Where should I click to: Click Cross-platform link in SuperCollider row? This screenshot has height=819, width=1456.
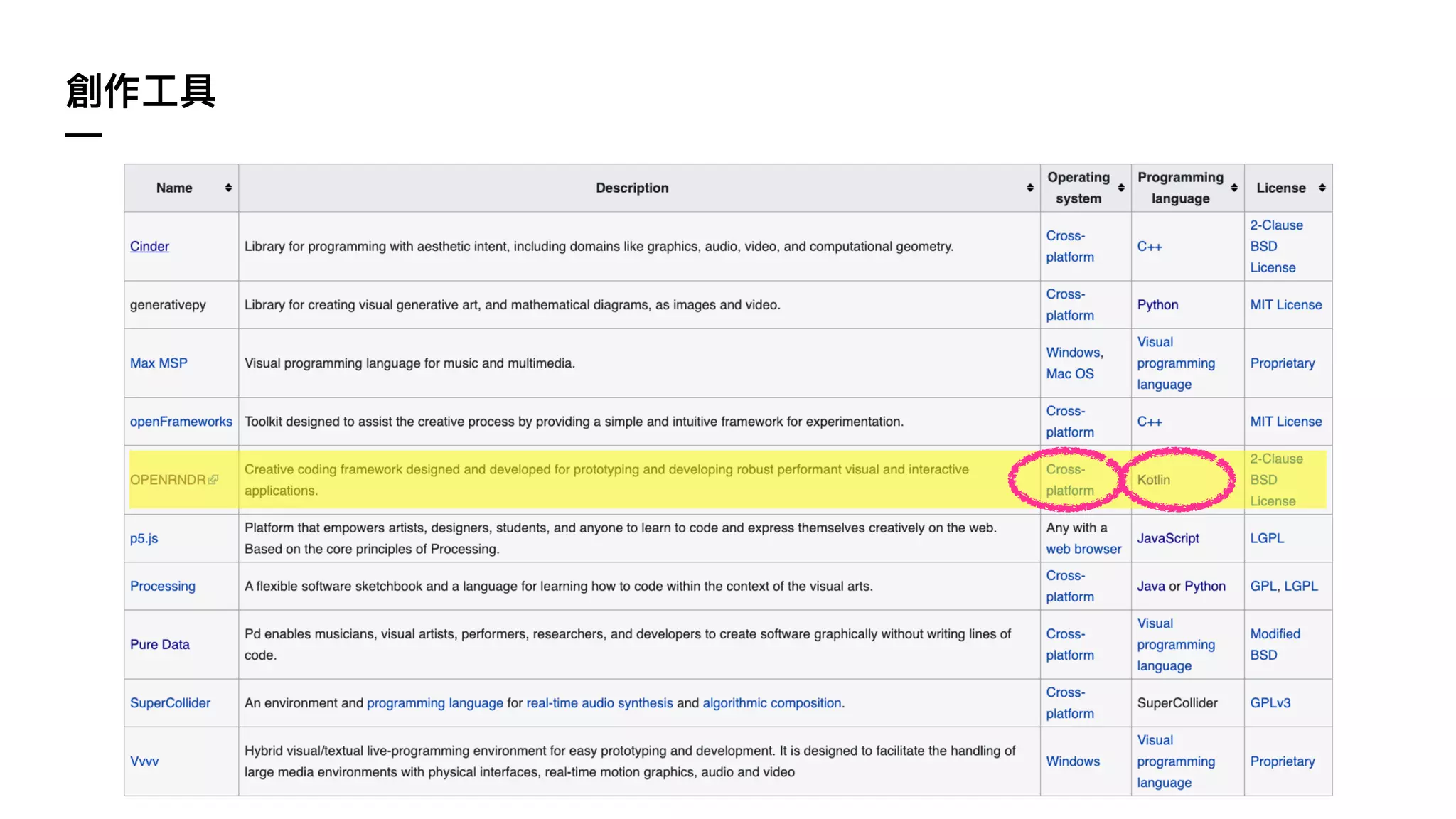coord(1070,702)
